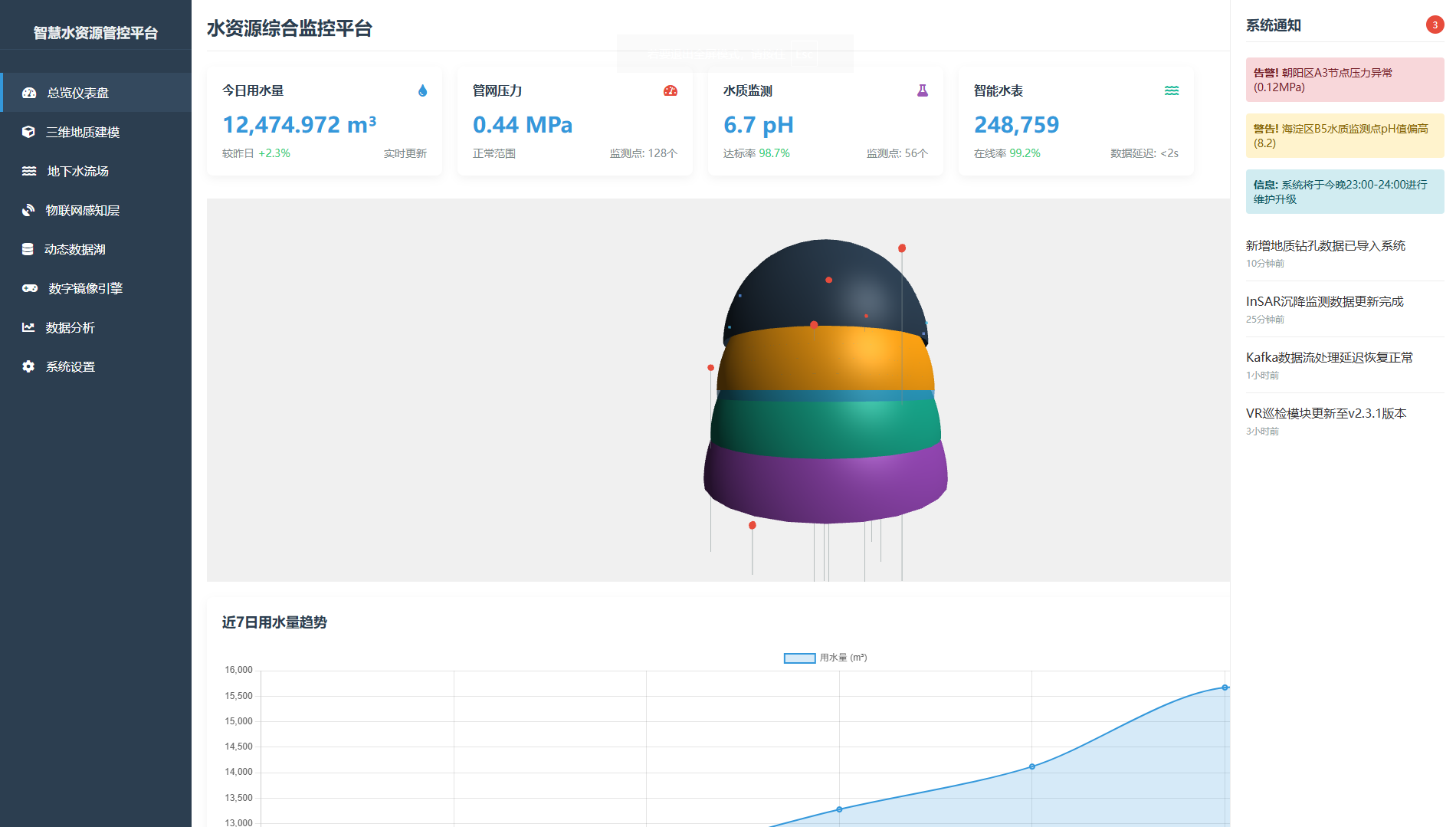Image resolution: width=1456 pixels, height=827 pixels.
Task: Click the satellite dish icon for 物联网感知层
Action: coord(28,210)
